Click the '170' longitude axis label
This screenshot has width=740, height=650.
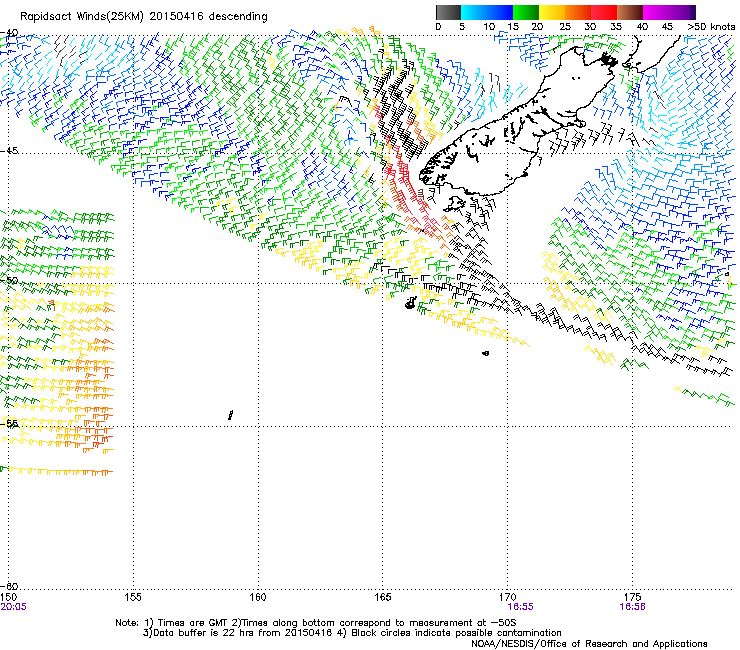pos(507,597)
